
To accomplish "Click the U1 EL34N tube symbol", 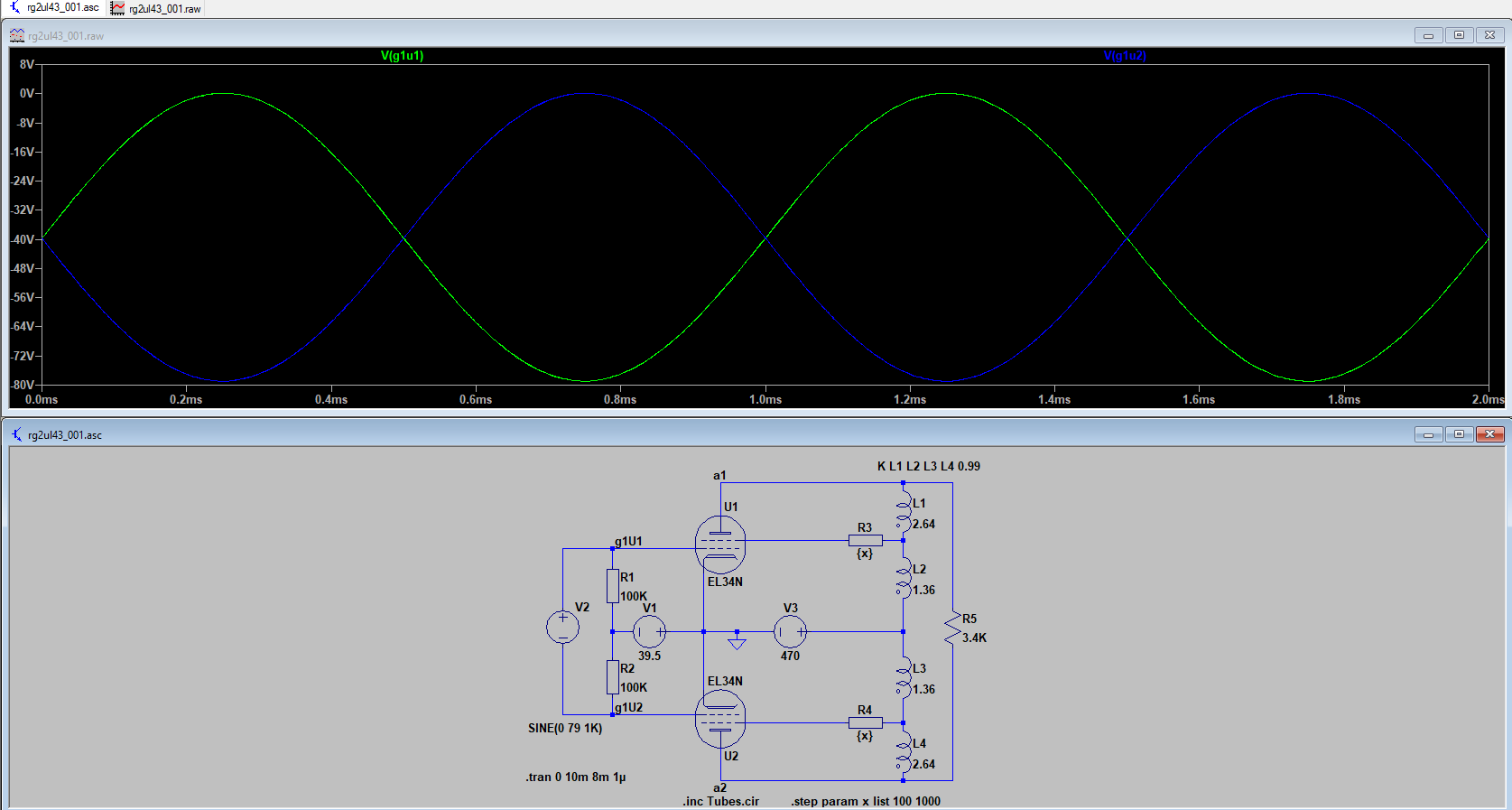I will click(x=720, y=545).
